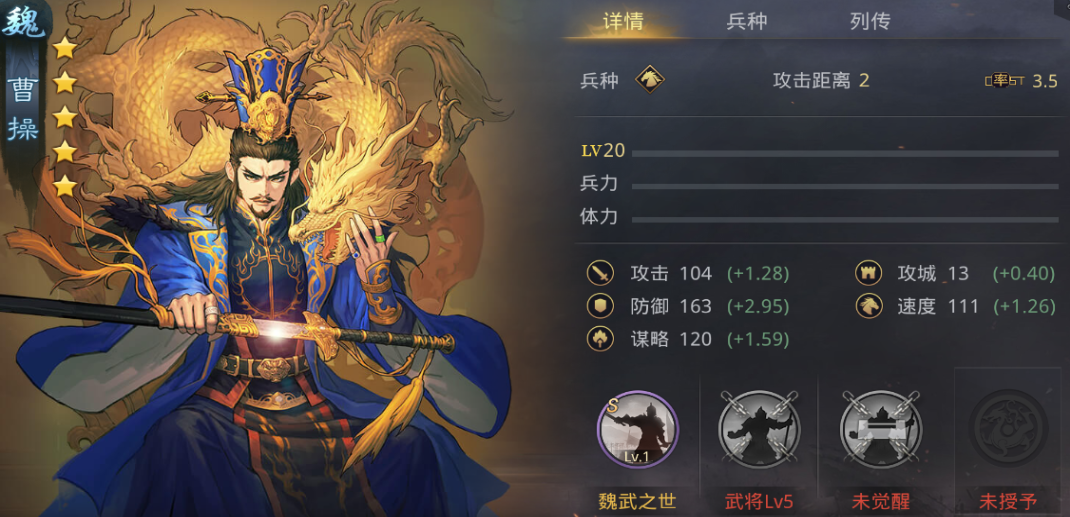Click the 魏武之世 skill name label
The image size is (1070, 517).
click(x=637, y=503)
